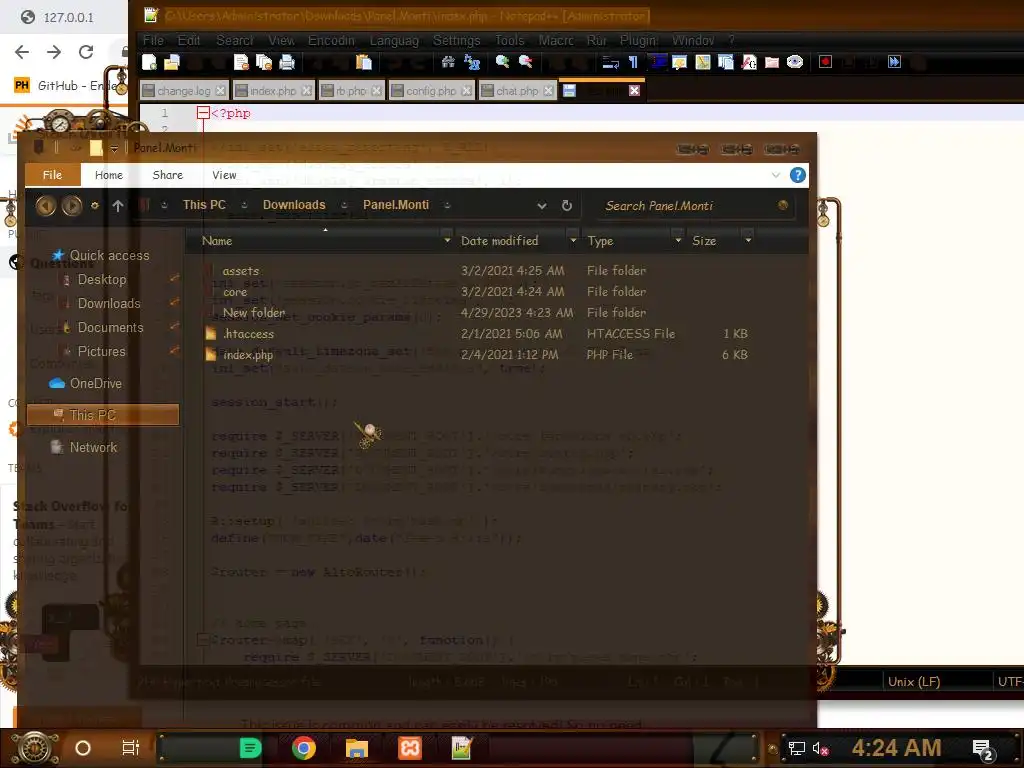Select Network in Explorer sidebar
Image resolution: width=1024 pixels, height=768 pixels.
pos(93,447)
